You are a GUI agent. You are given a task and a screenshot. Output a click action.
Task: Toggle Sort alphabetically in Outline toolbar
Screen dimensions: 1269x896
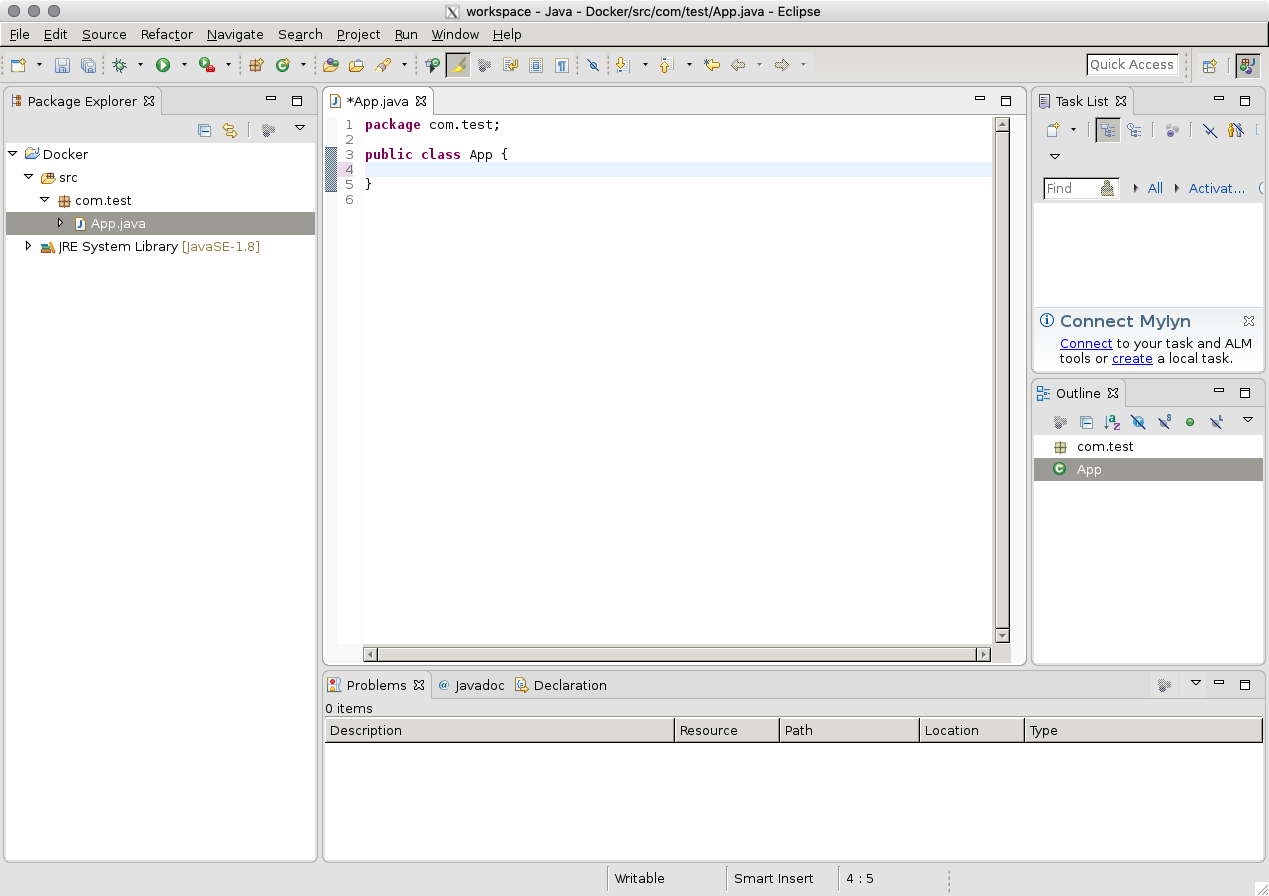(1112, 422)
